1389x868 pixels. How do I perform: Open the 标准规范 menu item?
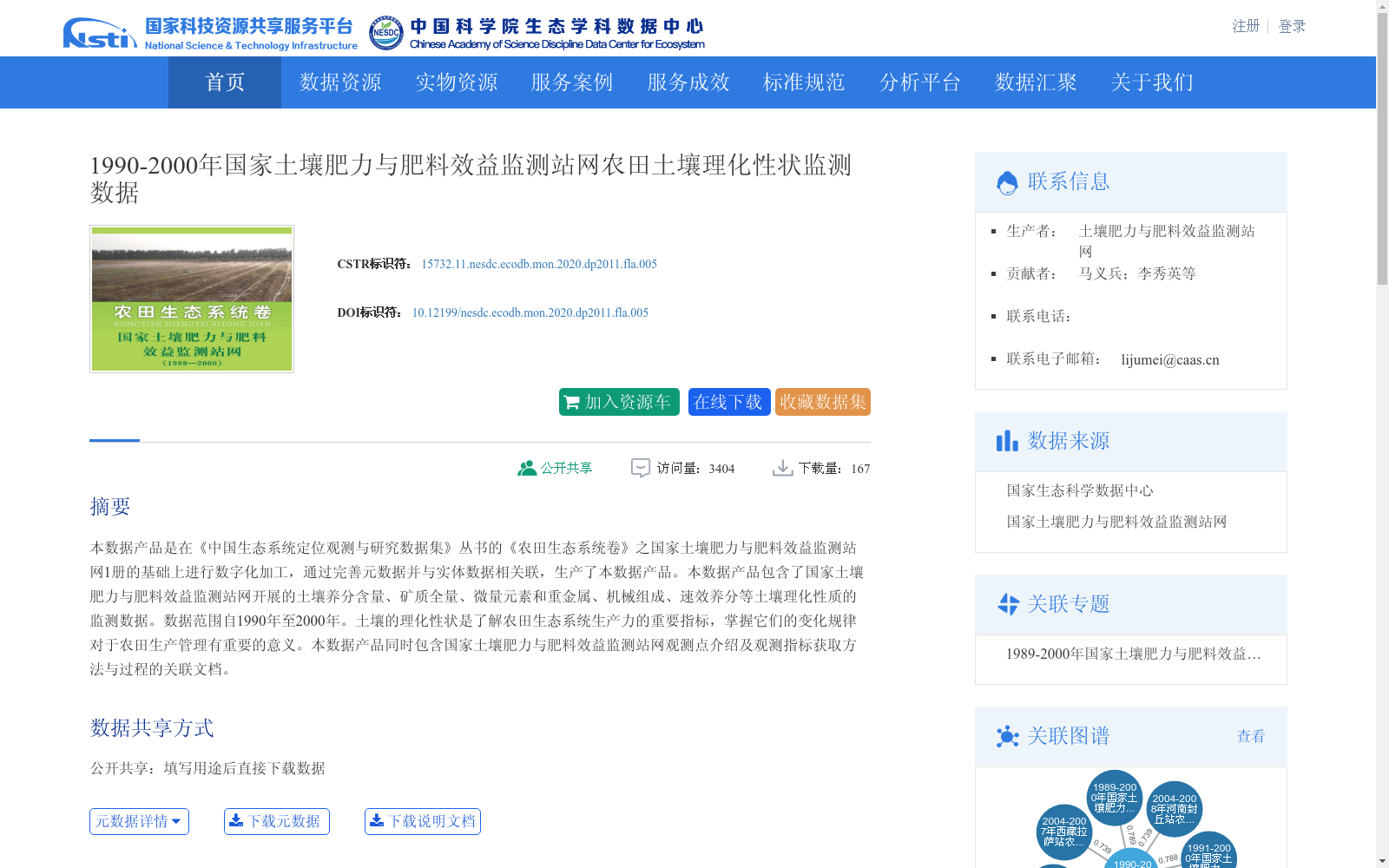(x=804, y=82)
